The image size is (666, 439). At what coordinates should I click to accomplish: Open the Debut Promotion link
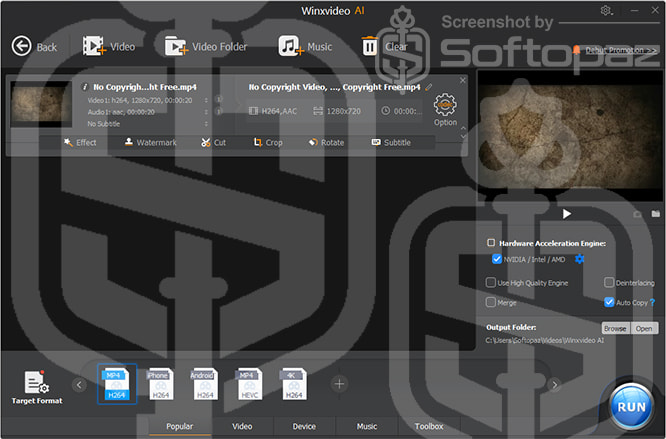(621, 51)
